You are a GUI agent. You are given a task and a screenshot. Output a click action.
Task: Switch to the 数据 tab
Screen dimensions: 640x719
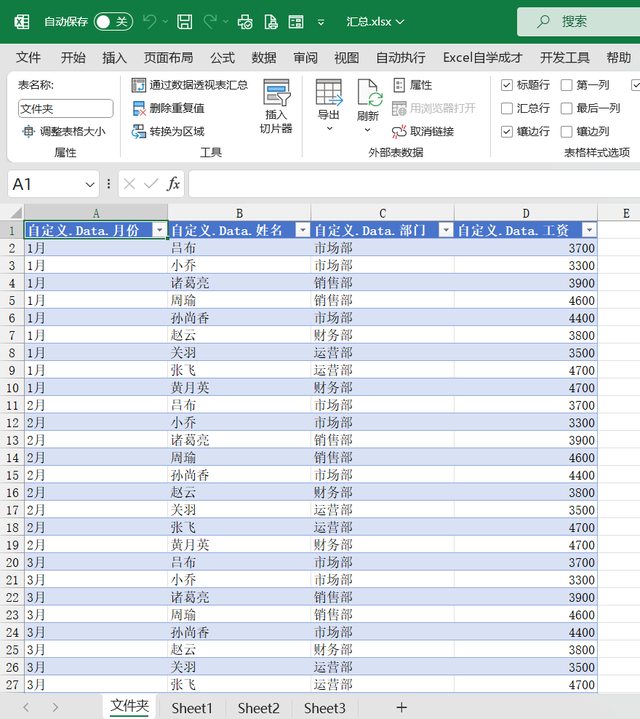point(264,58)
